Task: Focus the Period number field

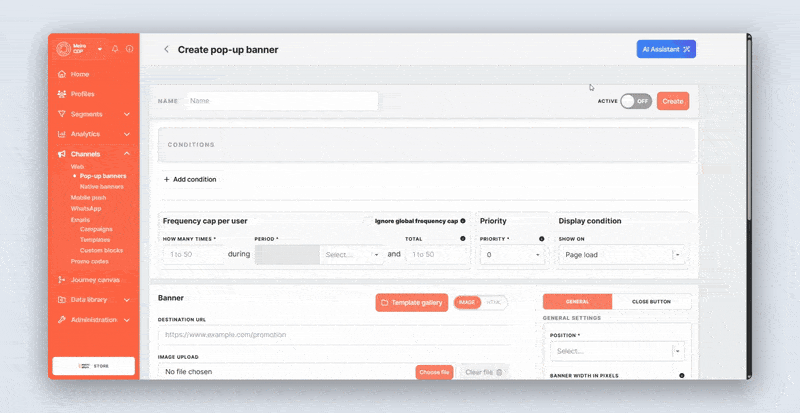Action: point(287,254)
